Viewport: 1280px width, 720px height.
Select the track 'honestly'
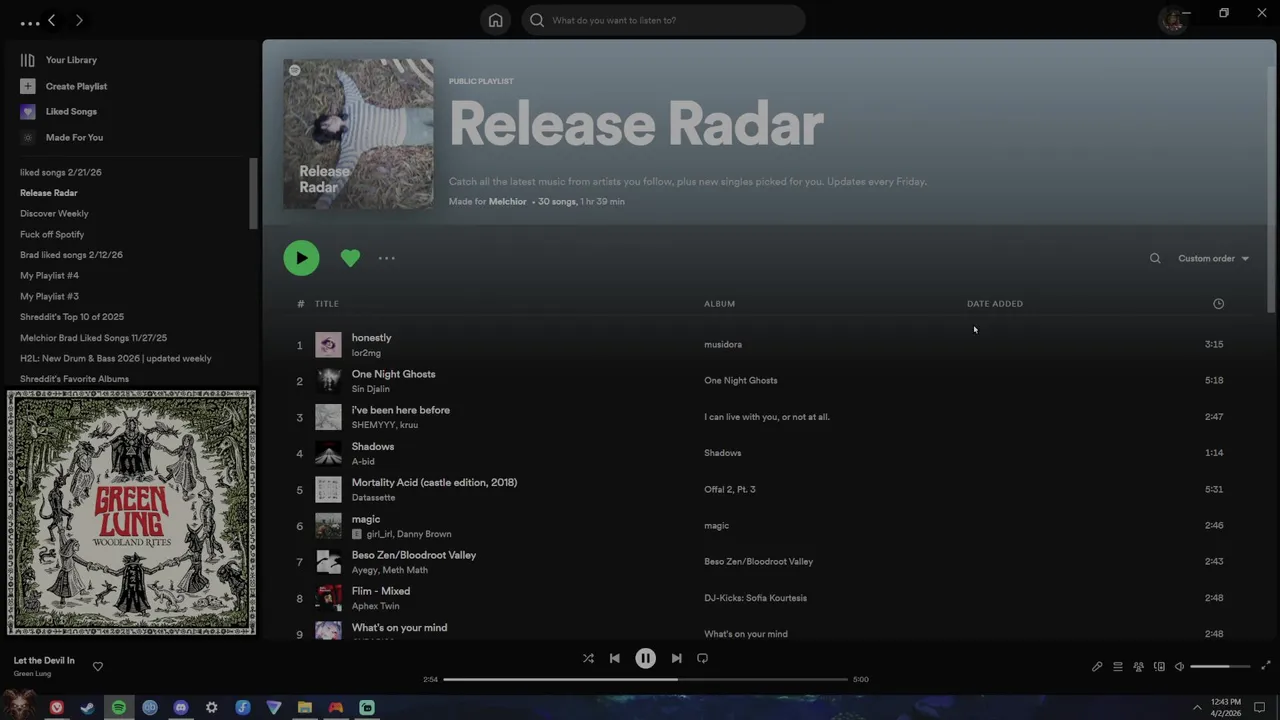[371, 338]
